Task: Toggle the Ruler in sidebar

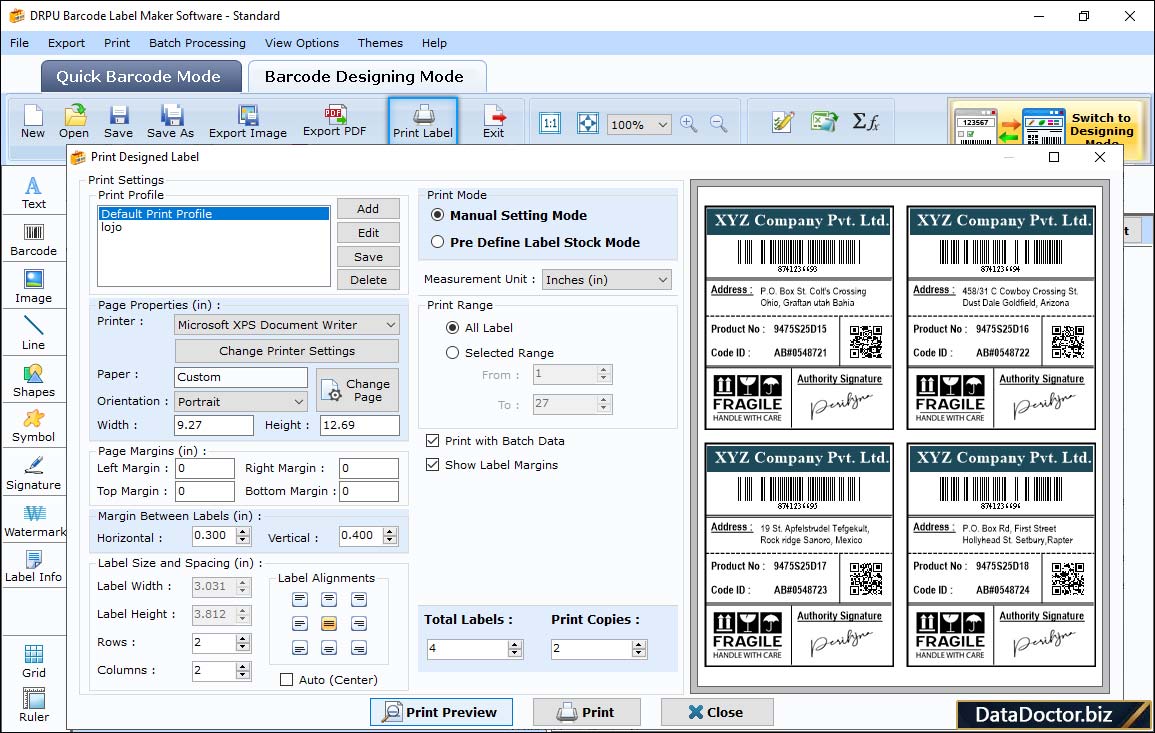Action: click(x=34, y=706)
